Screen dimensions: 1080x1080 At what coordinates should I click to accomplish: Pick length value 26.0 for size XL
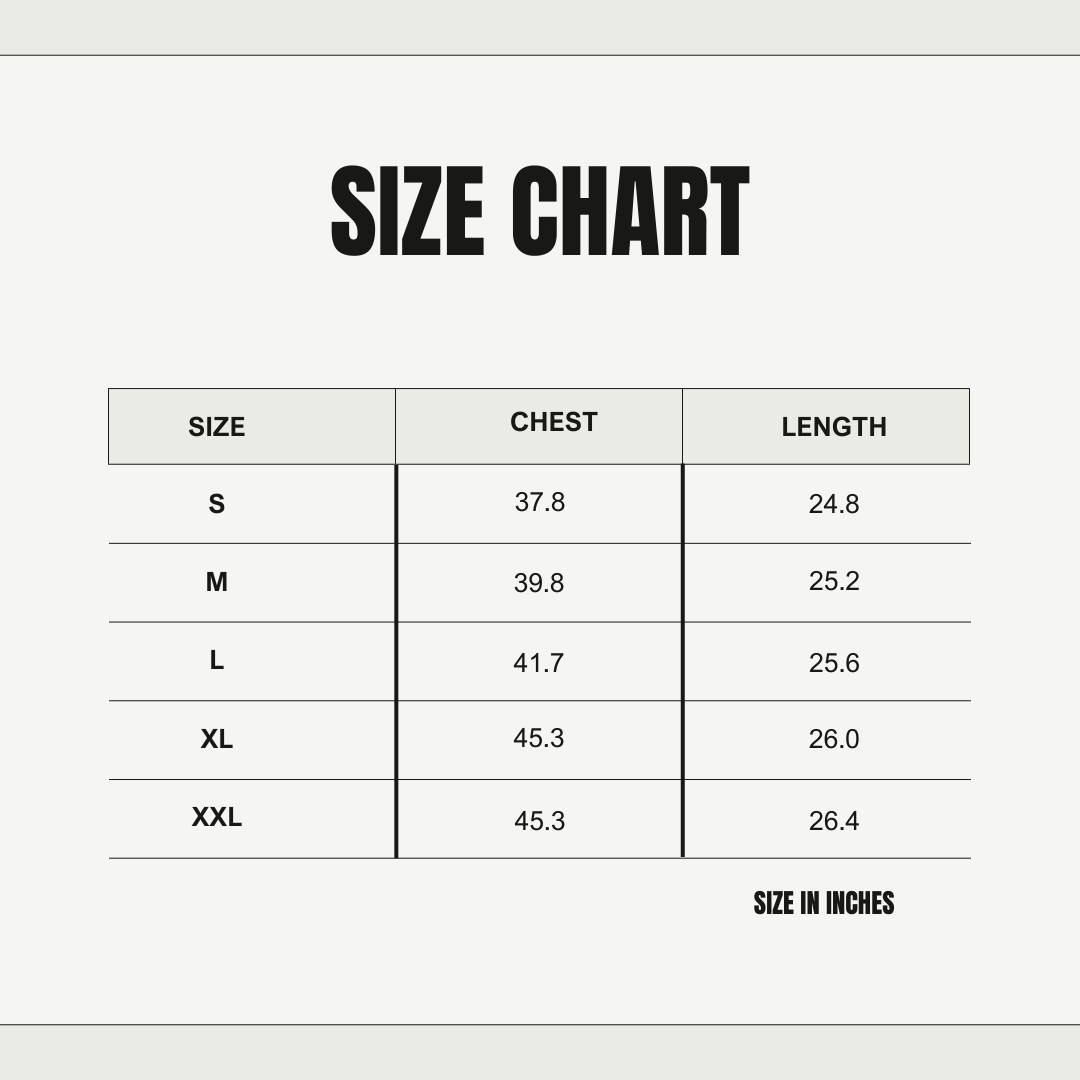point(834,739)
